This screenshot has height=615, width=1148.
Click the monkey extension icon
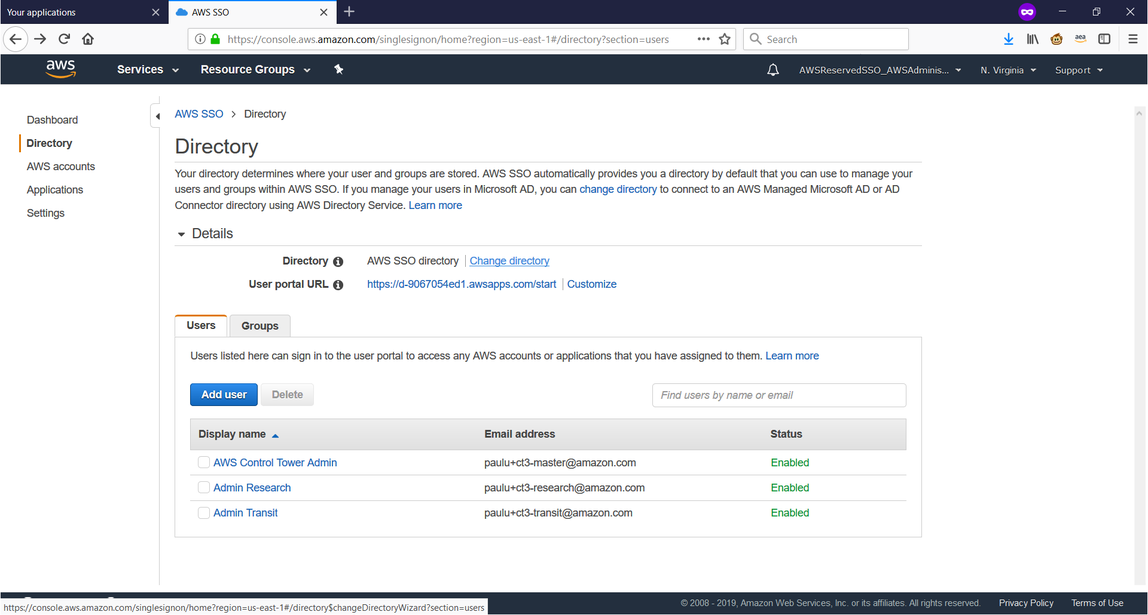click(x=1056, y=40)
